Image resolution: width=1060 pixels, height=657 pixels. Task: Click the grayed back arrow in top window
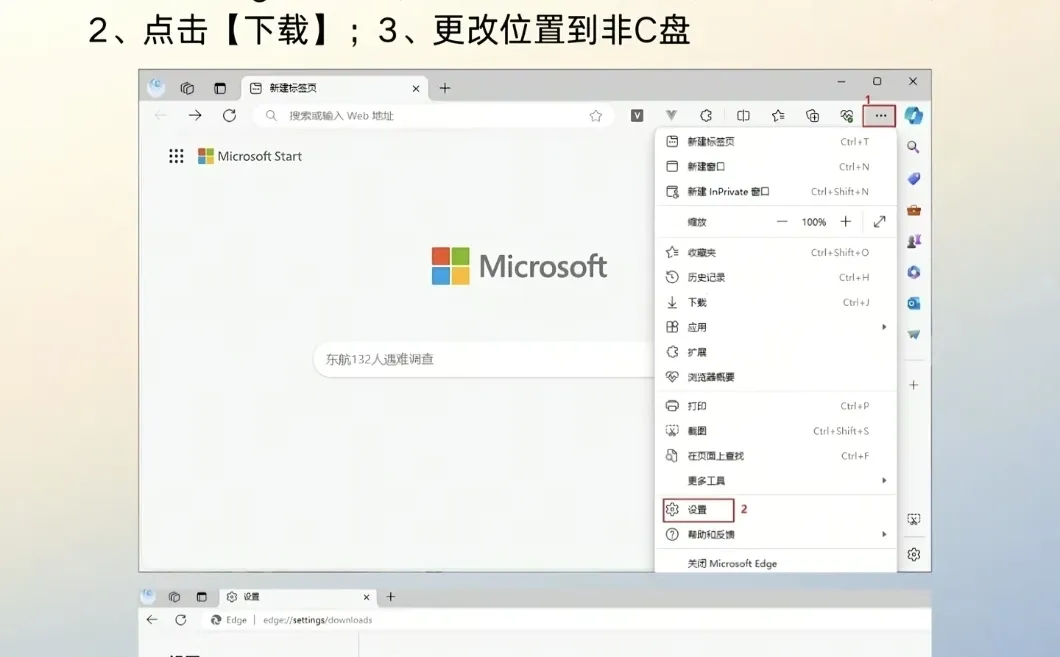pyautogui.click(x=161, y=116)
